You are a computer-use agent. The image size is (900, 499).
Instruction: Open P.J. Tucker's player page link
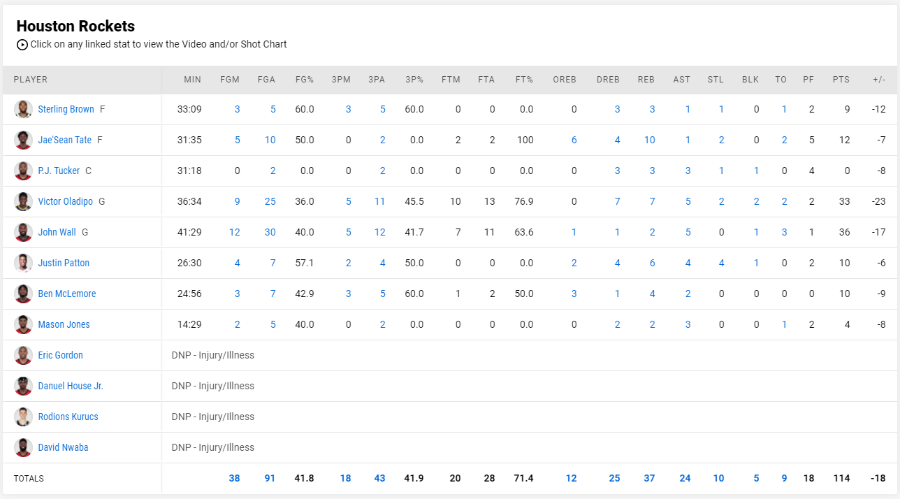[59, 171]
